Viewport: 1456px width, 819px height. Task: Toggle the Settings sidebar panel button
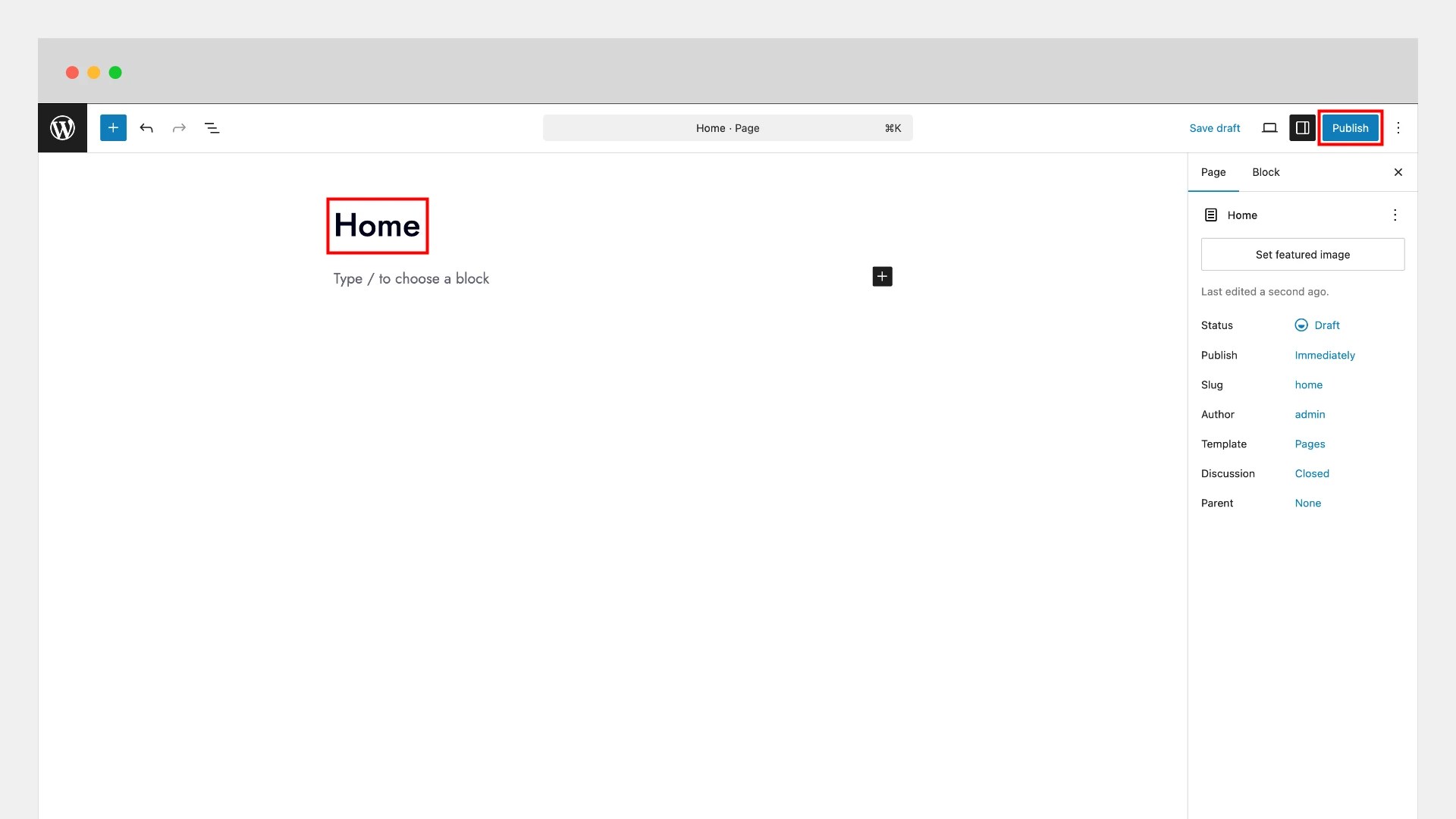(1302, 128)
